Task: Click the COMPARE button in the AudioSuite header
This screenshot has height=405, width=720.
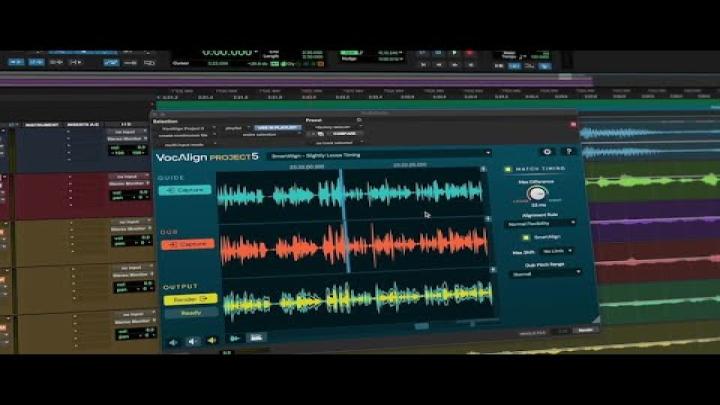Action: [x=344, y=134]
